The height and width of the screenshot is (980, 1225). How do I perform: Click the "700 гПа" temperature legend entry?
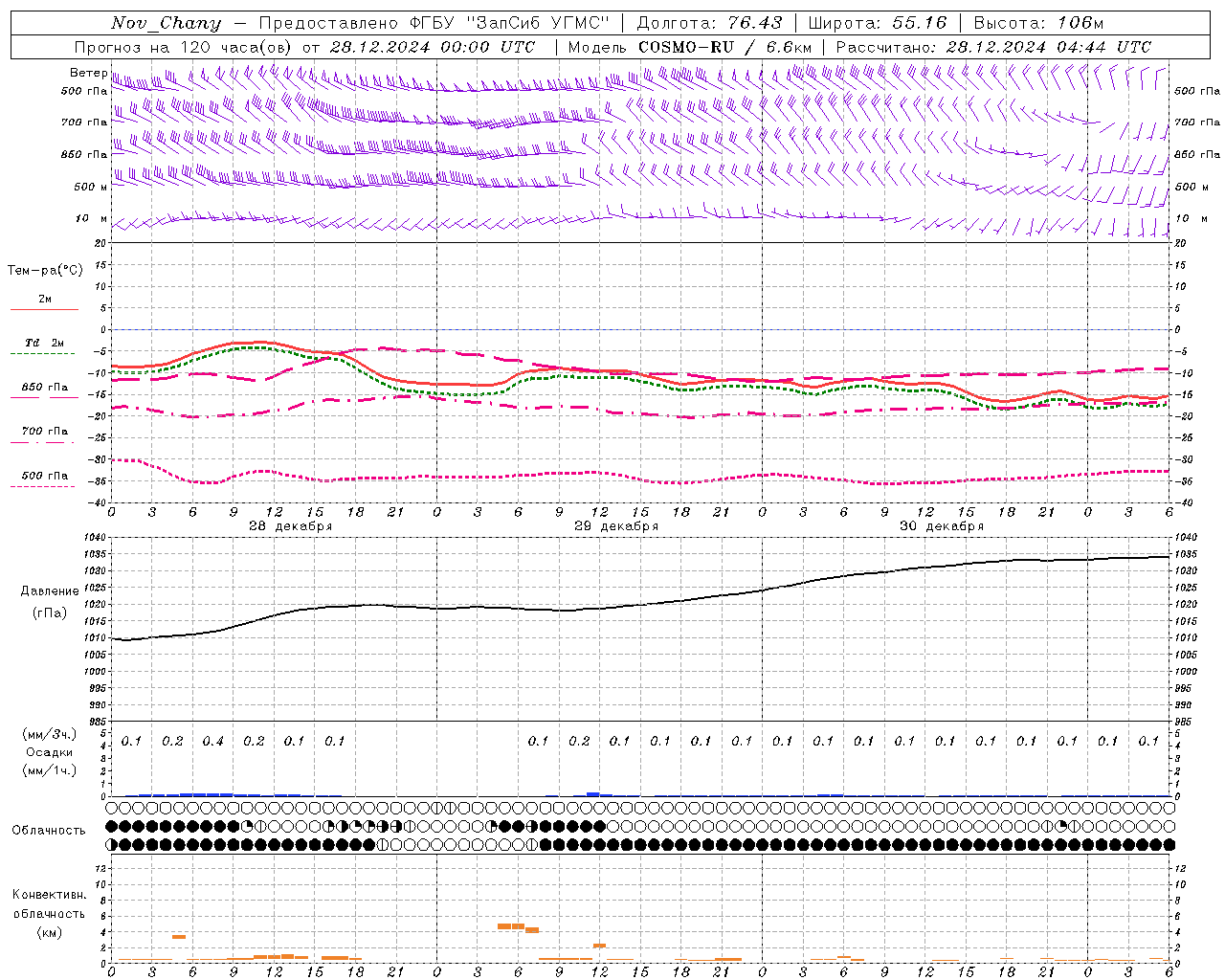pyautogui.click(x=44, y=432)
